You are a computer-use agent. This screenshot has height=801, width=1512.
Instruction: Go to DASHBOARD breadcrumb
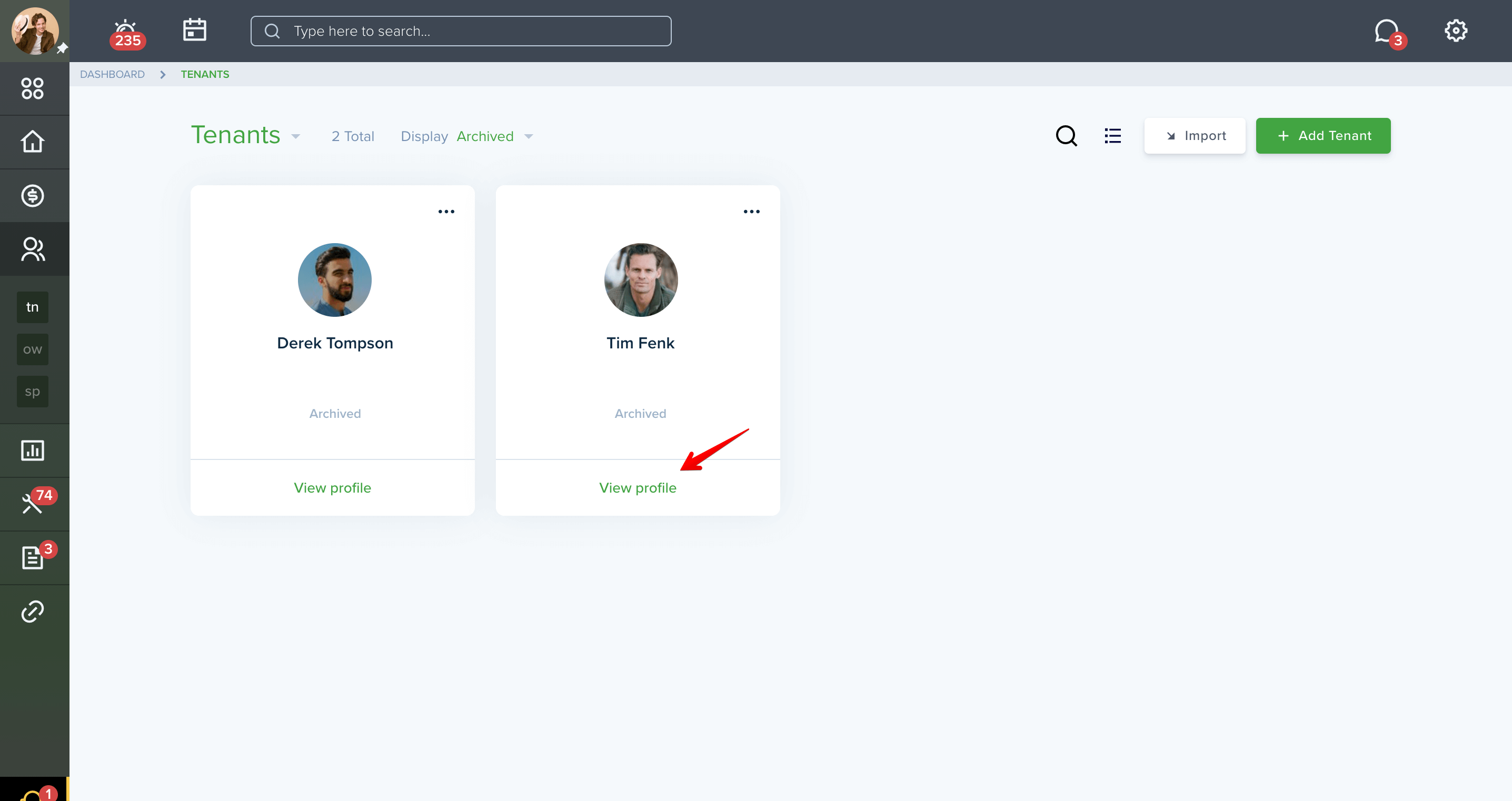112,75
